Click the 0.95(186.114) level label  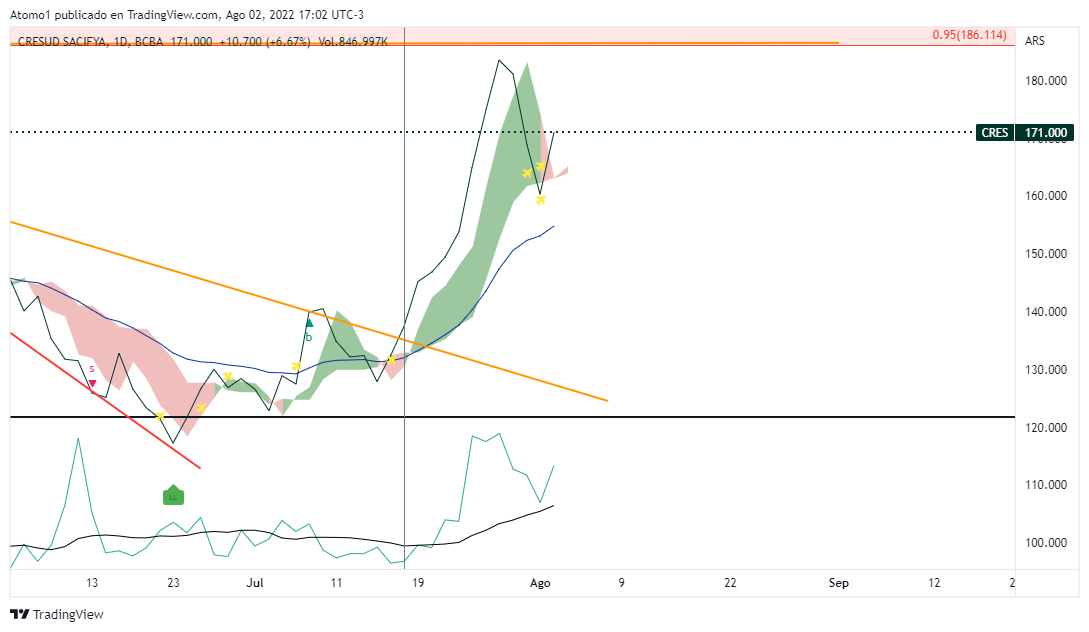coord(970,35)
